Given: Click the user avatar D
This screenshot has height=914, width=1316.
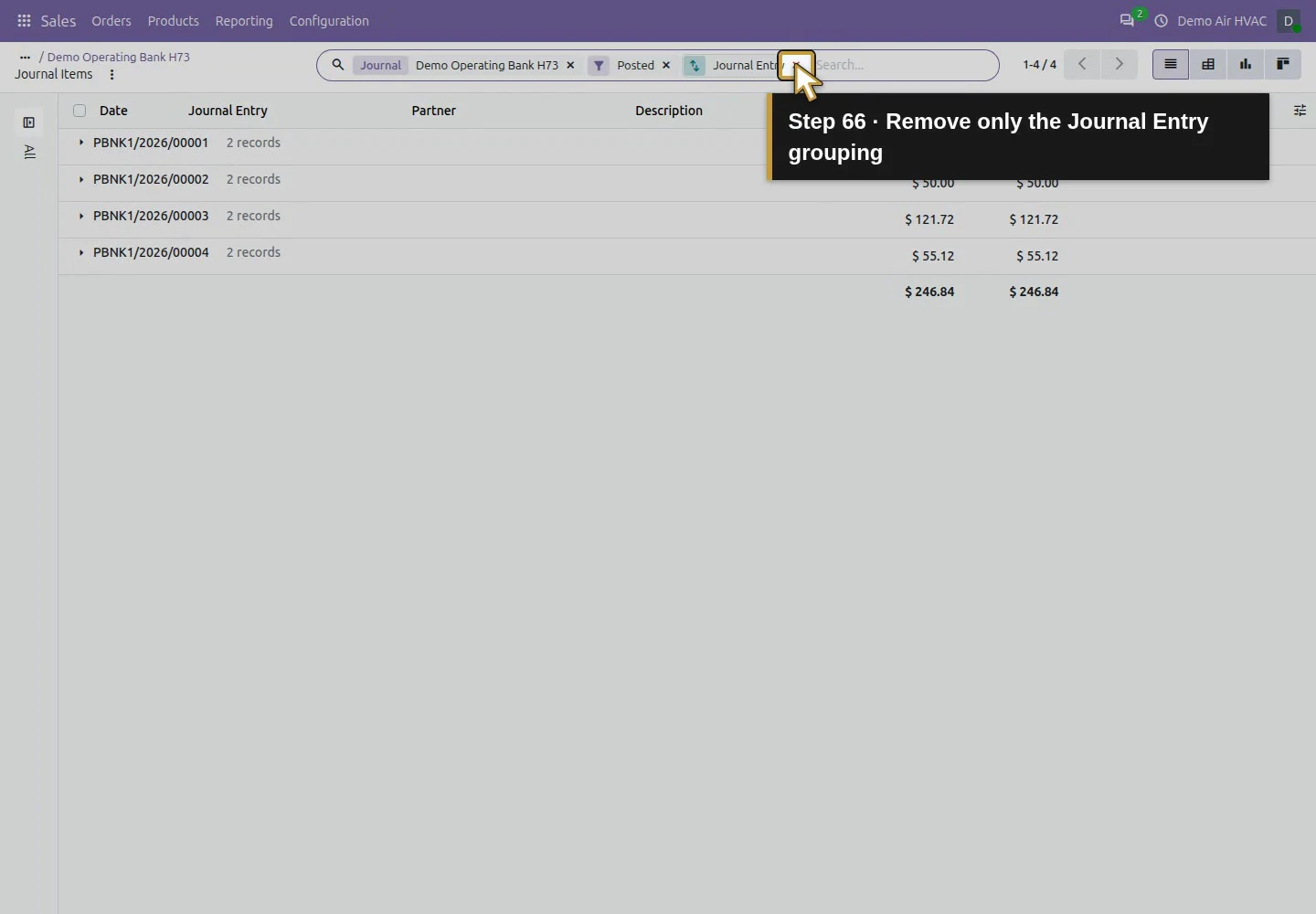Looking at the screenshot, I should point(1289,20).
